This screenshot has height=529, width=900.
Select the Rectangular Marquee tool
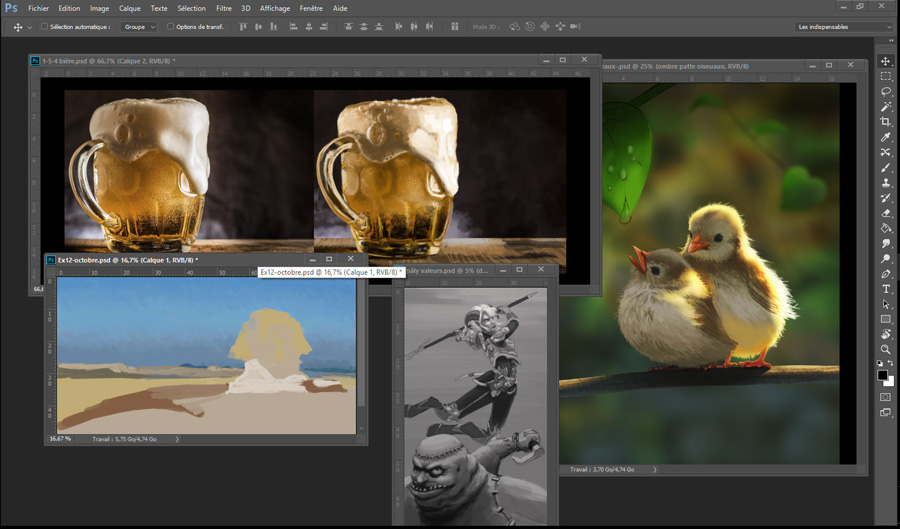coord(886,76)
